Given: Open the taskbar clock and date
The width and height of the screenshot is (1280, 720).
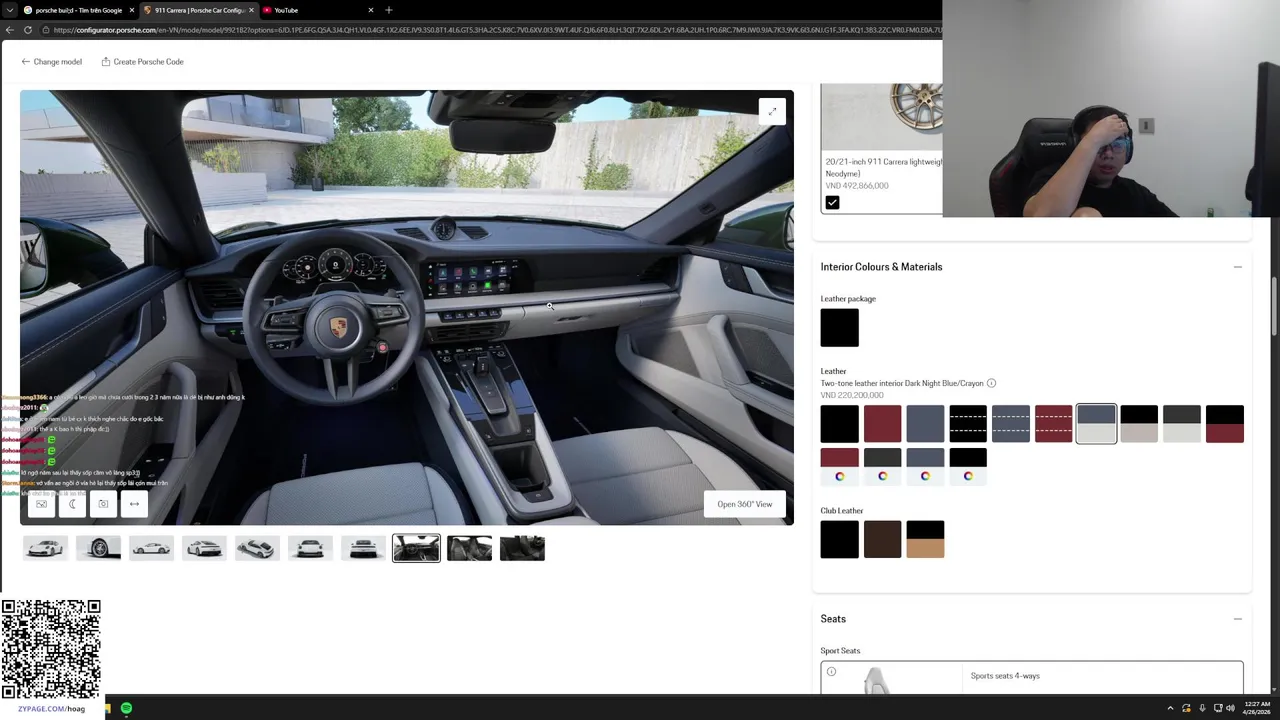Looking at the screenshot, I should coord(1256,708).
